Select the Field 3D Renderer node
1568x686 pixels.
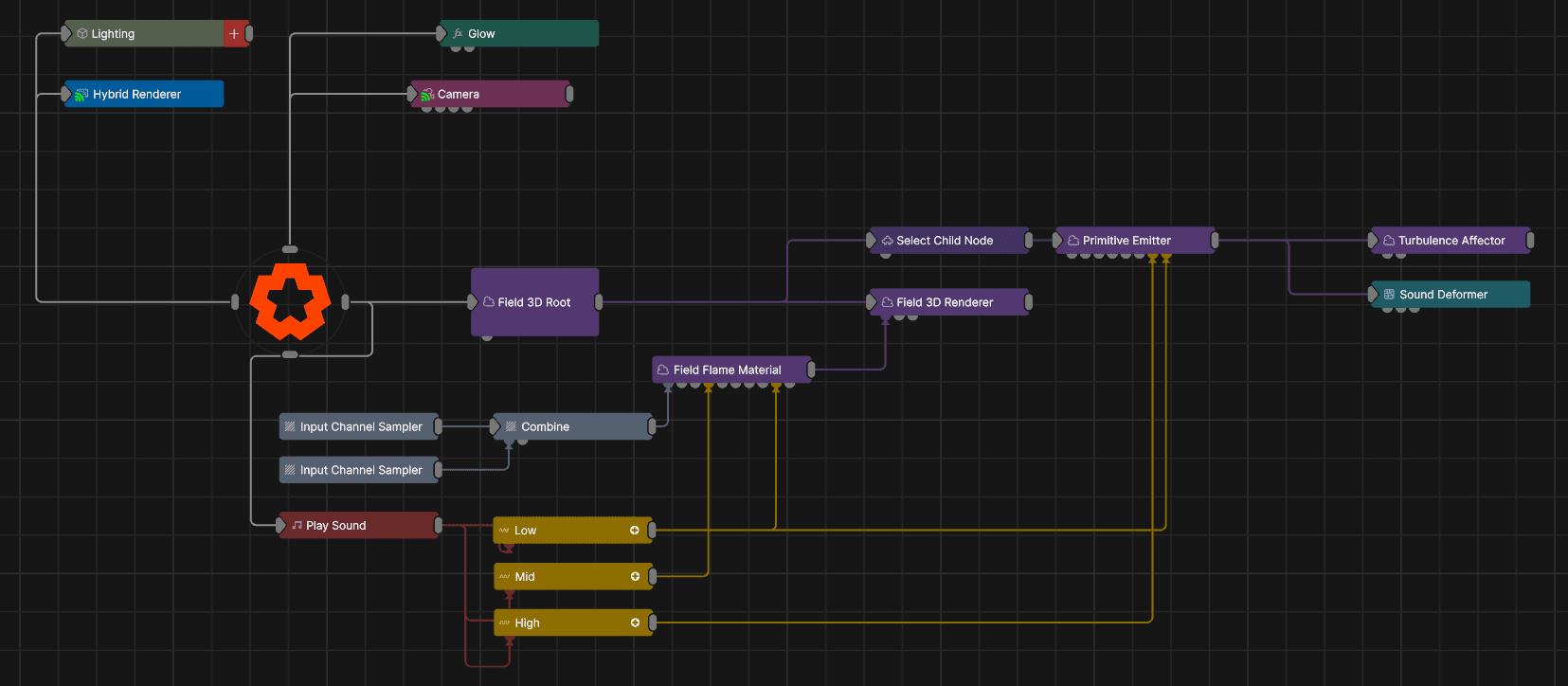point(949,302)
